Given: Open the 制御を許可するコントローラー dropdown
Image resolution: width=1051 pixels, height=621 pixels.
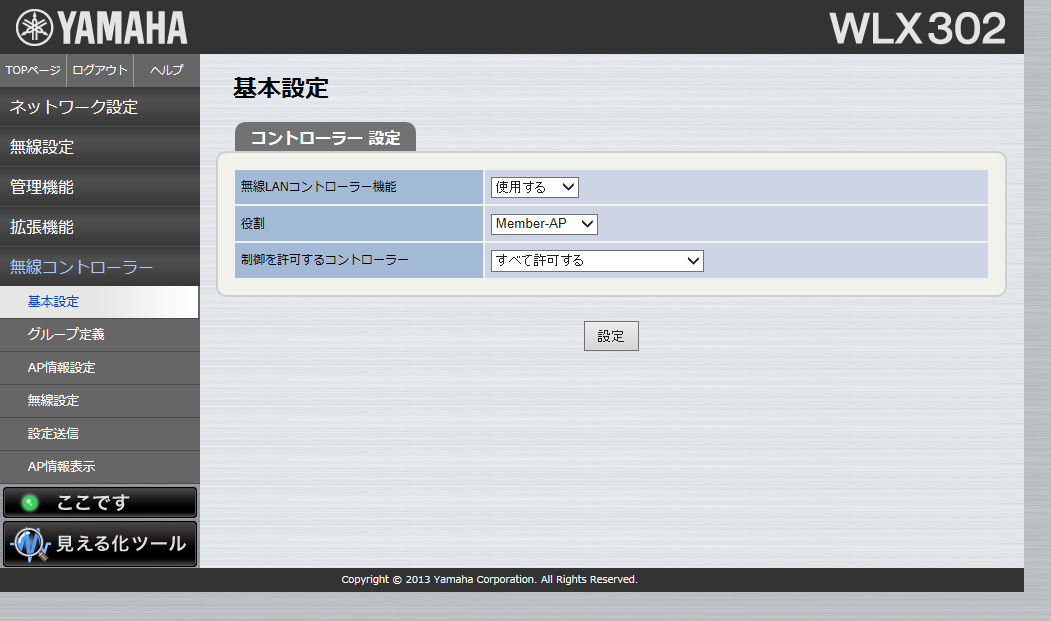Looking at the screenshot, I should (597, 260).
